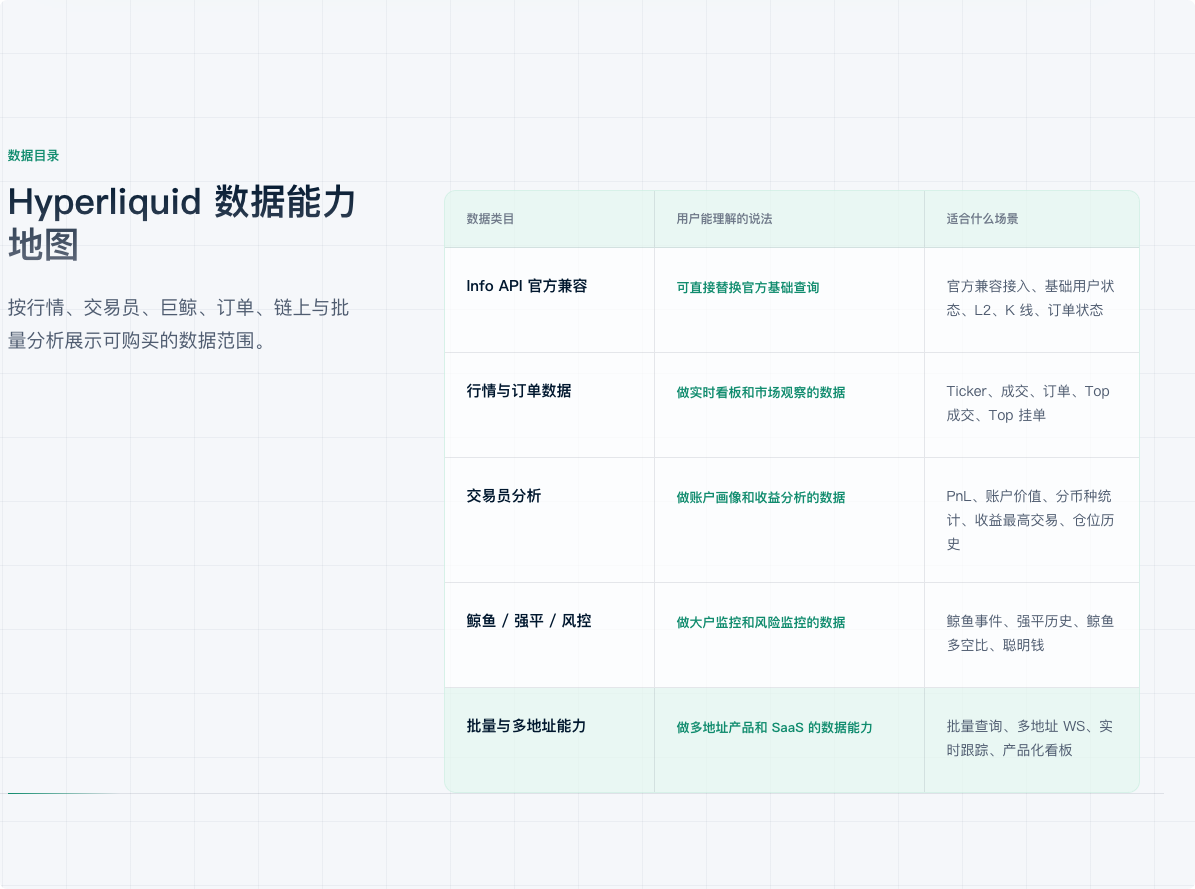The image size is (1195, 889).
Task: Select the 行情与订单数据 row title
Action: point(519,391)
